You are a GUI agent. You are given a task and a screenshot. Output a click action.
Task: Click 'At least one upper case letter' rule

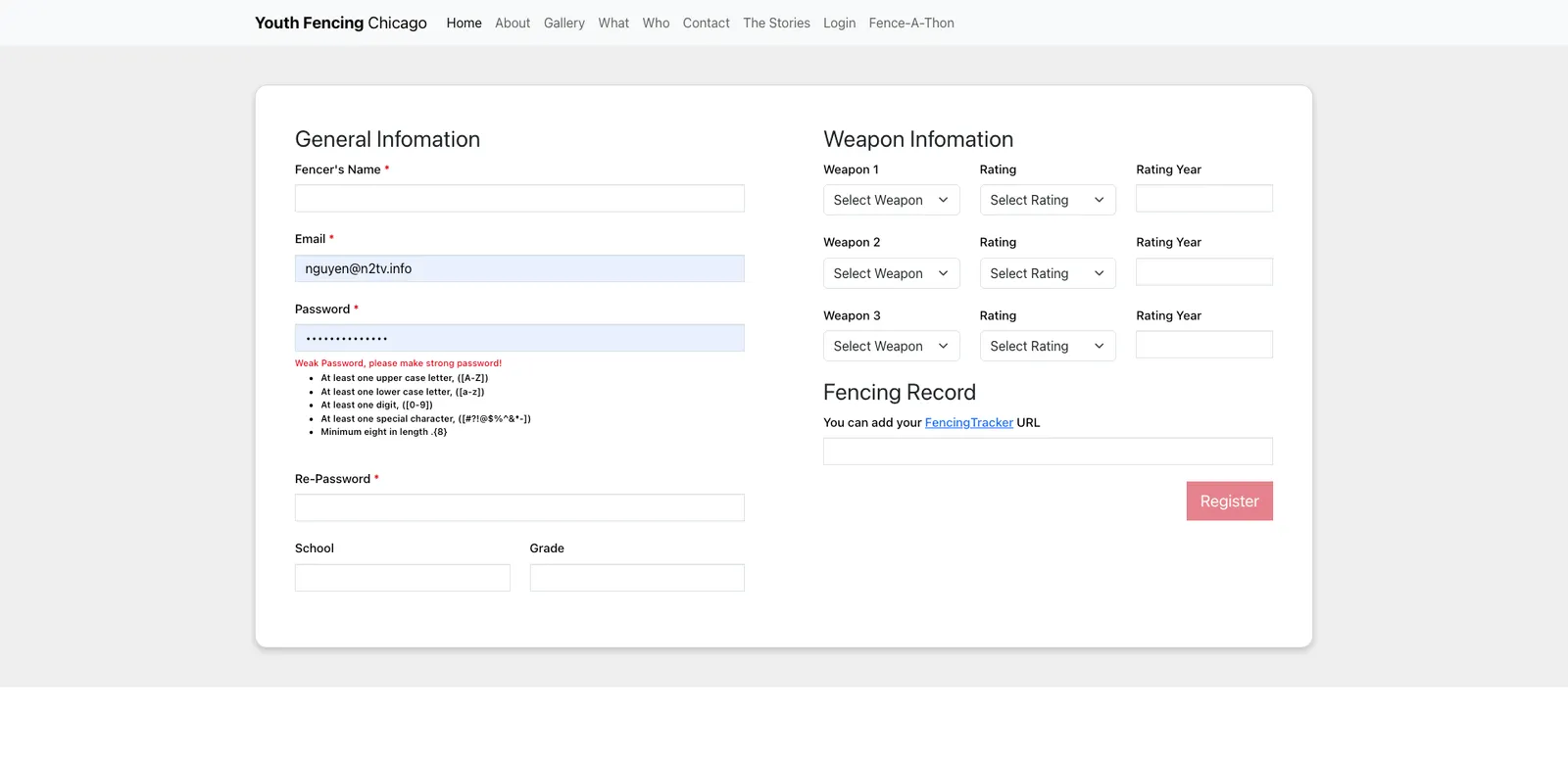(405, 378)
